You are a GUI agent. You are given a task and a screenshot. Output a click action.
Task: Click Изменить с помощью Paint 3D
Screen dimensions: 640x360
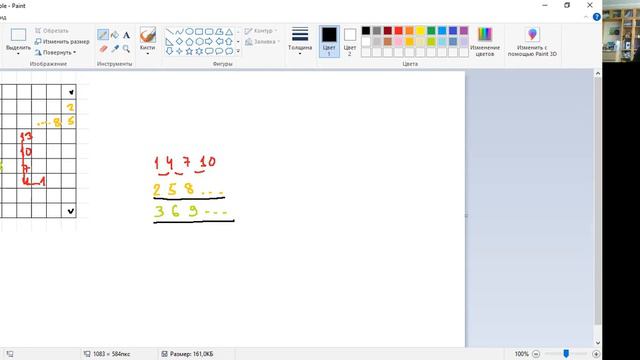pos(532,42)
